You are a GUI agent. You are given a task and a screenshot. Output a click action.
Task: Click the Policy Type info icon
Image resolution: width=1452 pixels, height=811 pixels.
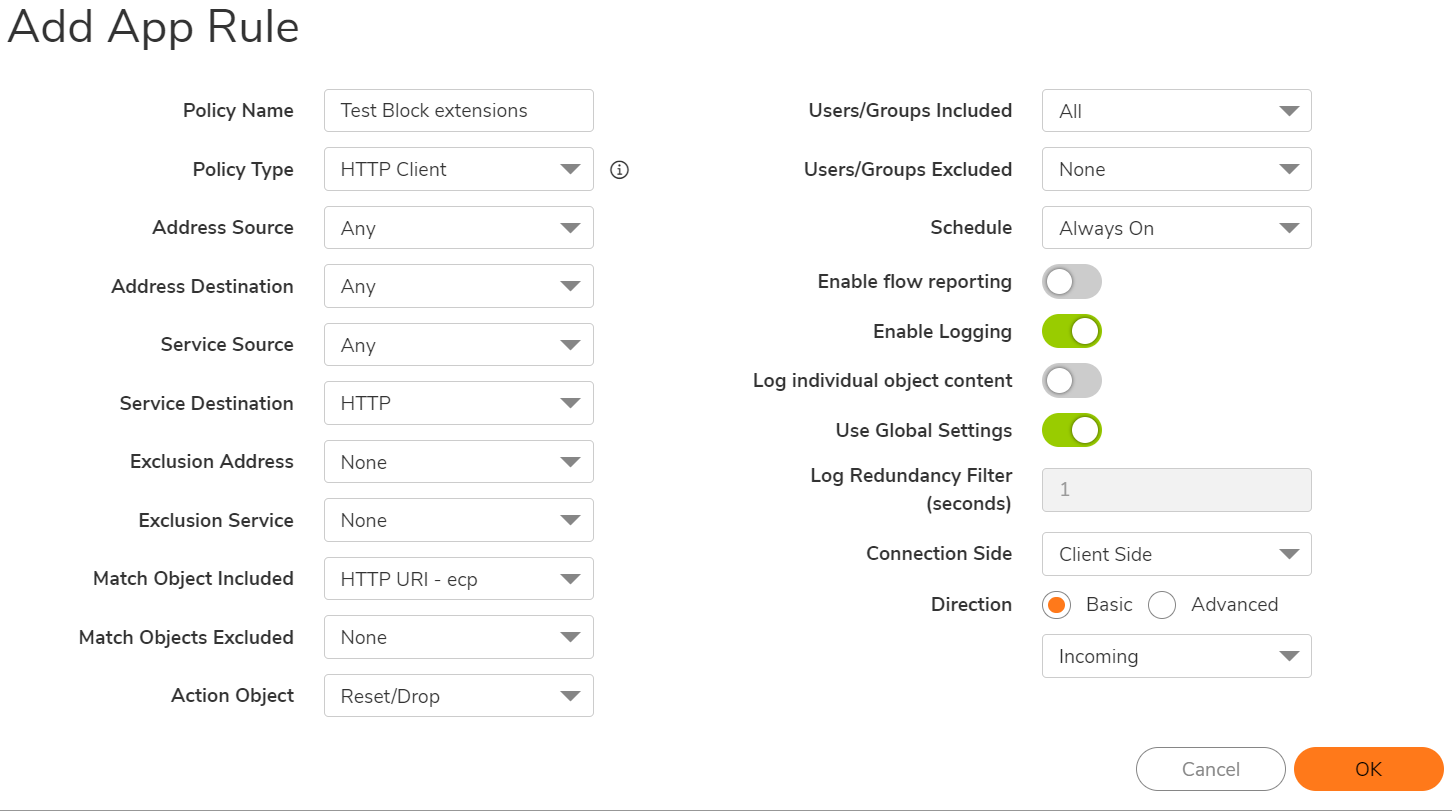[619, 170]
